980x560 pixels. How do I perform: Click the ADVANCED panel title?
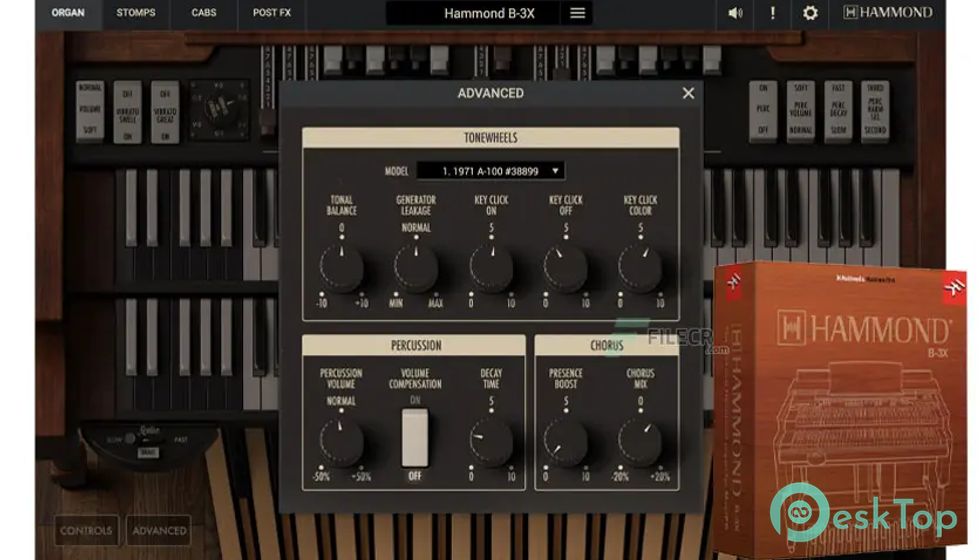pos(491,93)
